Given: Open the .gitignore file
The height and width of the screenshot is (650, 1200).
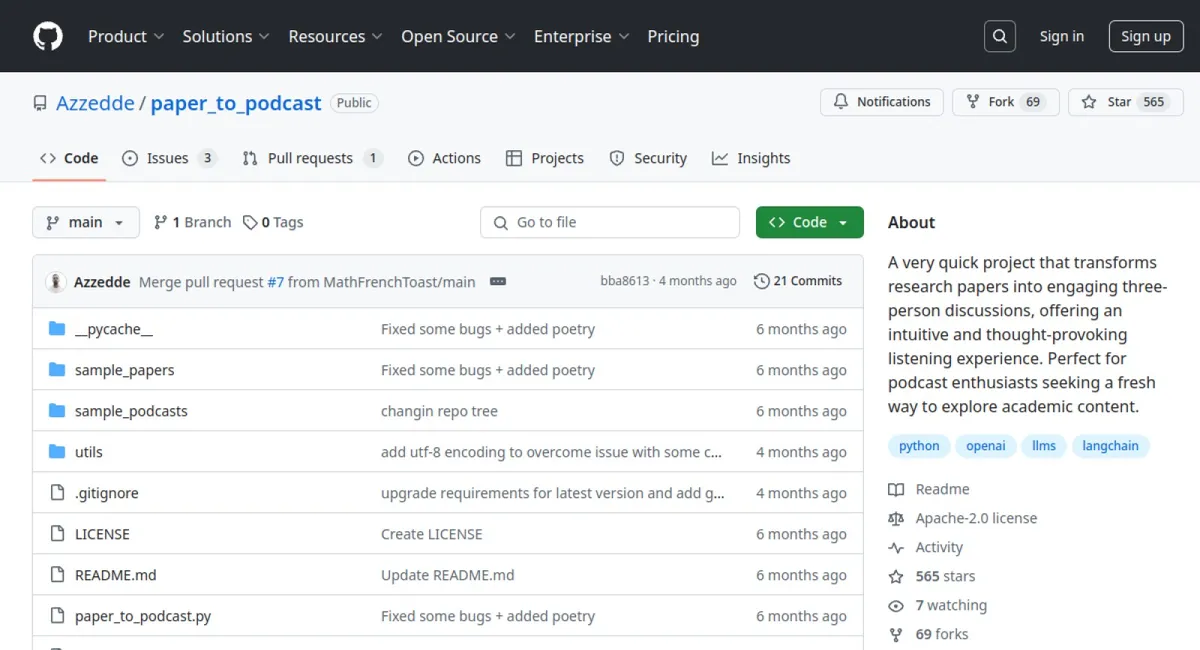Looking at the screenshot, I should point(107,493).
